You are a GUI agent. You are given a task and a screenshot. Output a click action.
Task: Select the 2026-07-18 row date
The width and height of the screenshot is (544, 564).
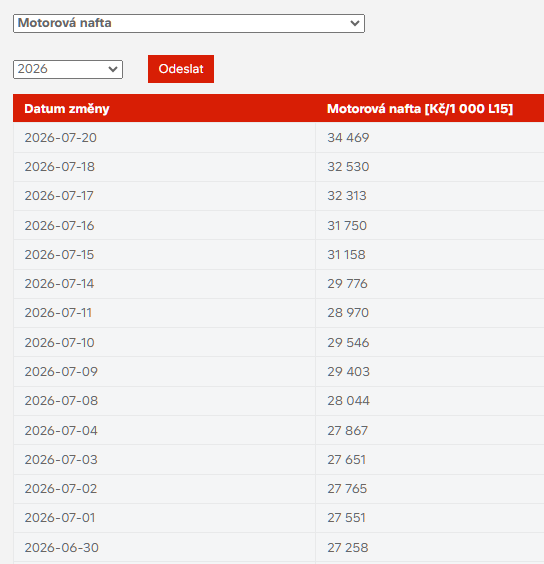[x=59, y=167]
